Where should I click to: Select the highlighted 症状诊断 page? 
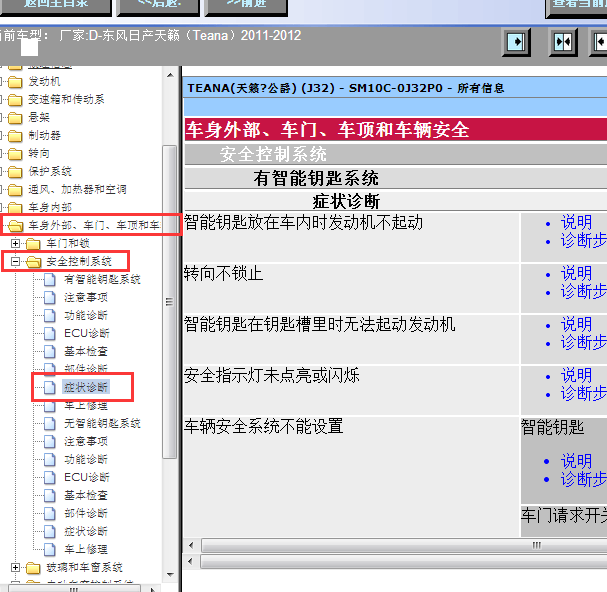pyautogui.click(x=86, y=387)
